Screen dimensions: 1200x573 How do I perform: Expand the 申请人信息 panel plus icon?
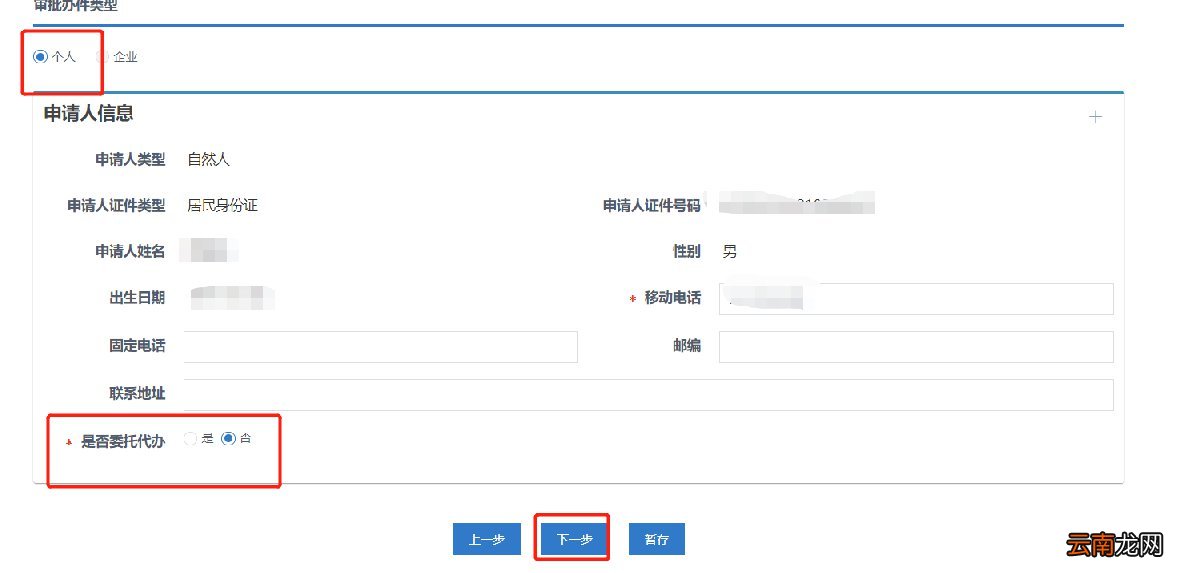[x=1095, y=117]
